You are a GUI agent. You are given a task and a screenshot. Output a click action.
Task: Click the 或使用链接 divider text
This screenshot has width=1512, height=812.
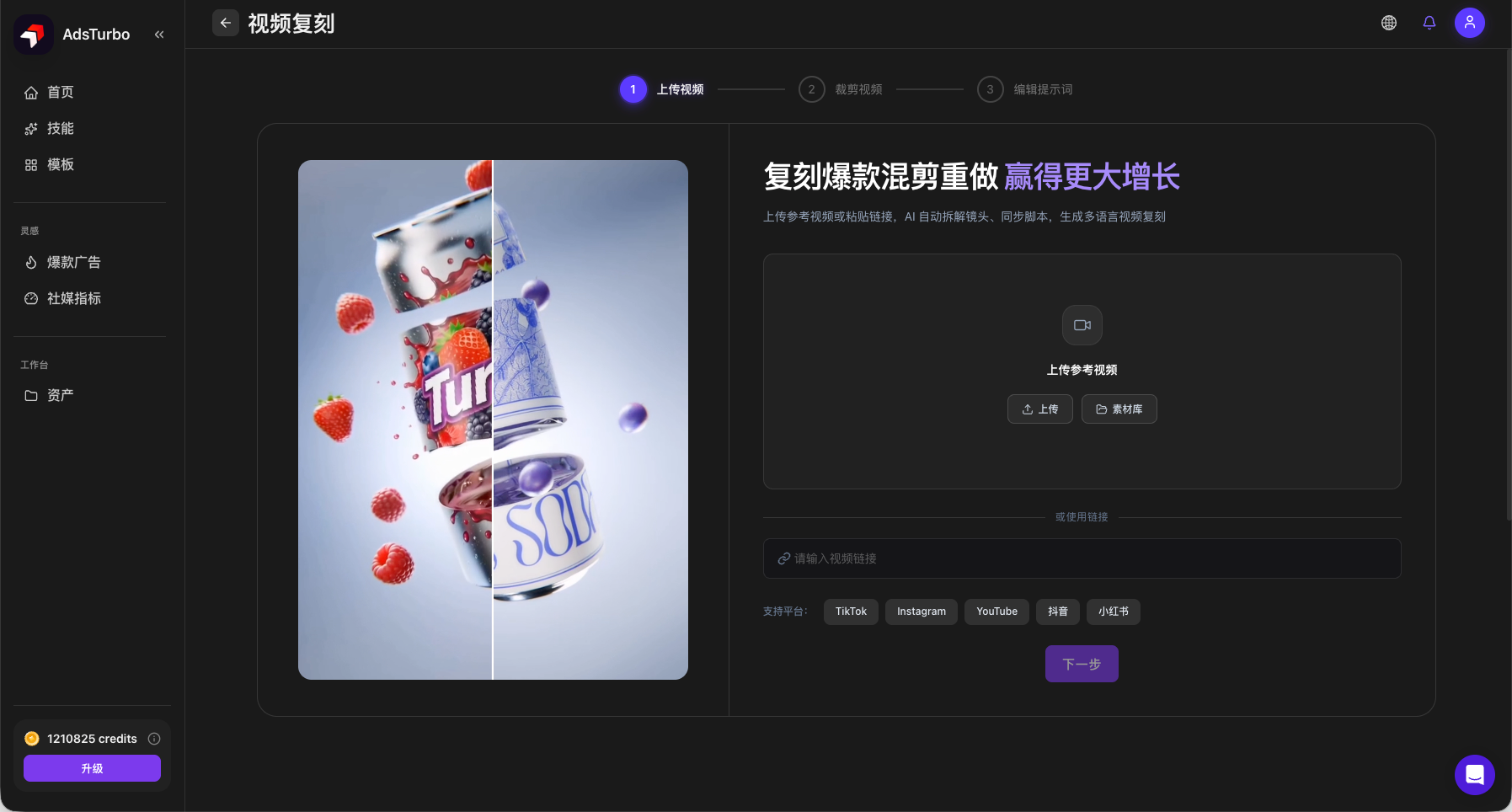(1082, 517)
